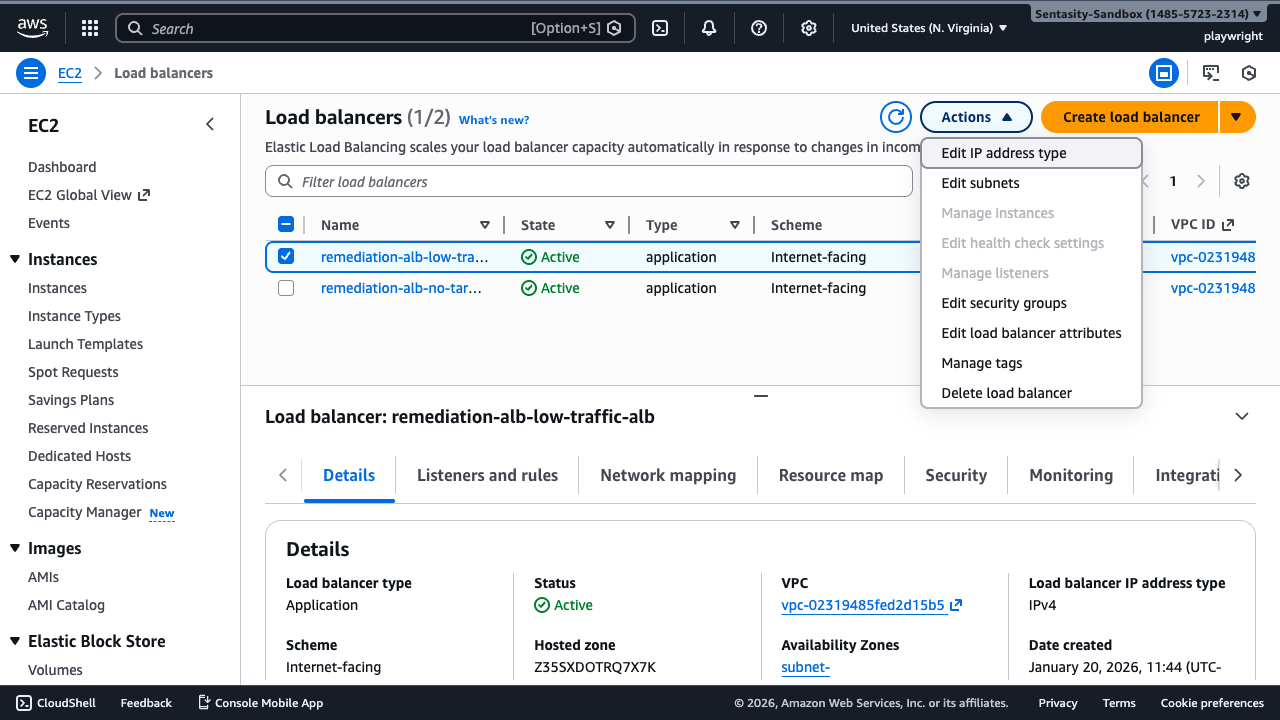Choose Edit security groups from Actions menu
This screenshot has height=720, width=1280.
pos(1004,303)
